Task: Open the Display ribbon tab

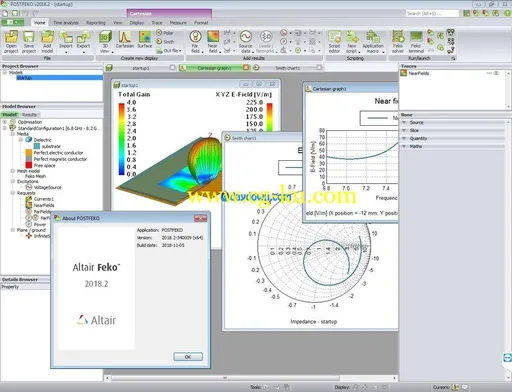Action: [137, 23]
